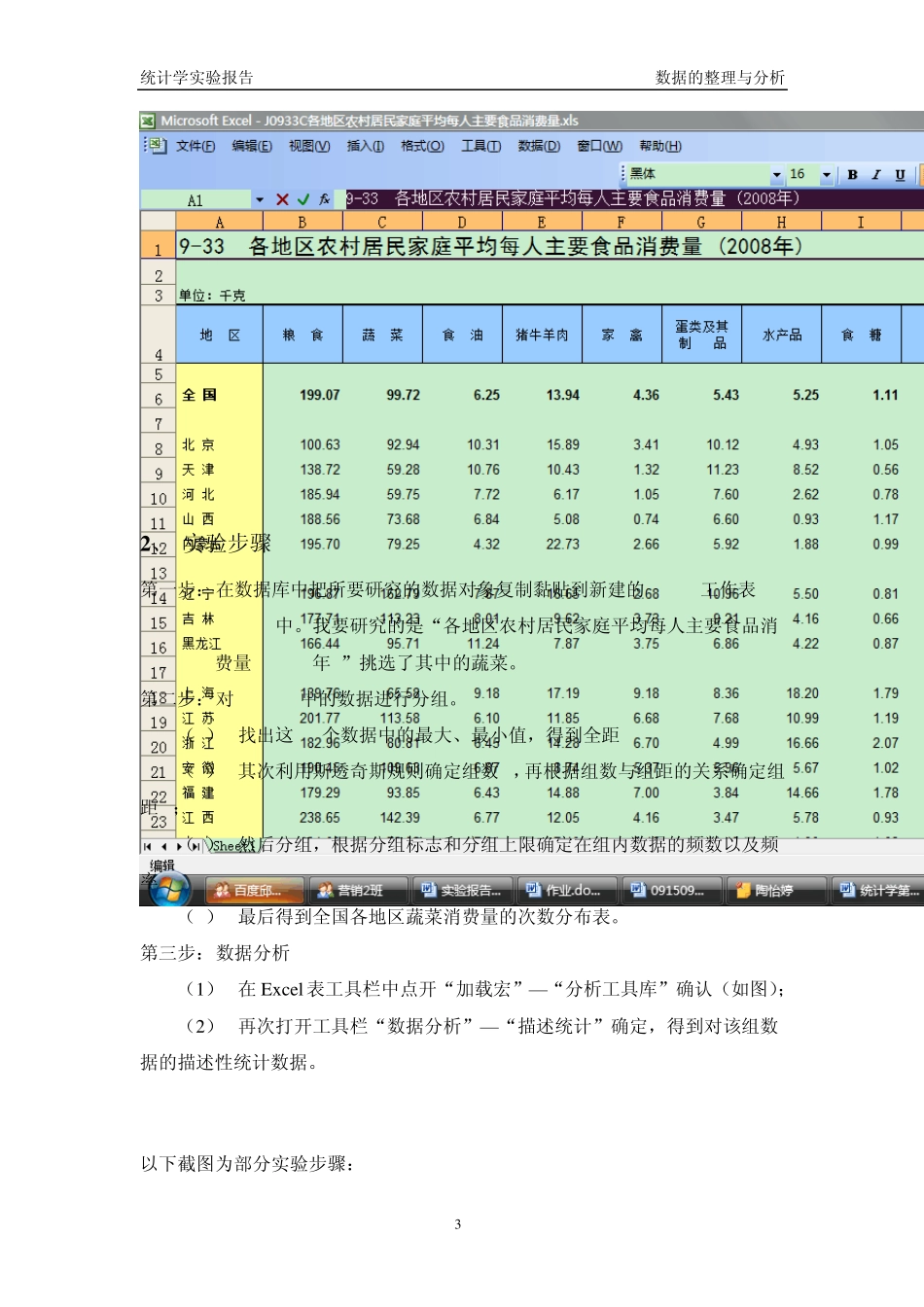Viewport: 924px width, 1307px height.
Task: Select column C header
Action: (382, 222)
